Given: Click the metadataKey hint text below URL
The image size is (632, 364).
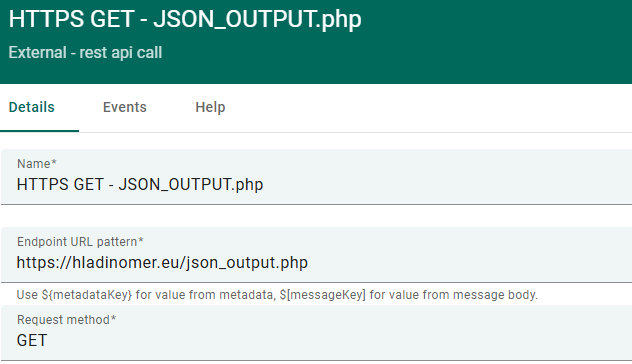Looking at the screenshot, I should [277, 295].
